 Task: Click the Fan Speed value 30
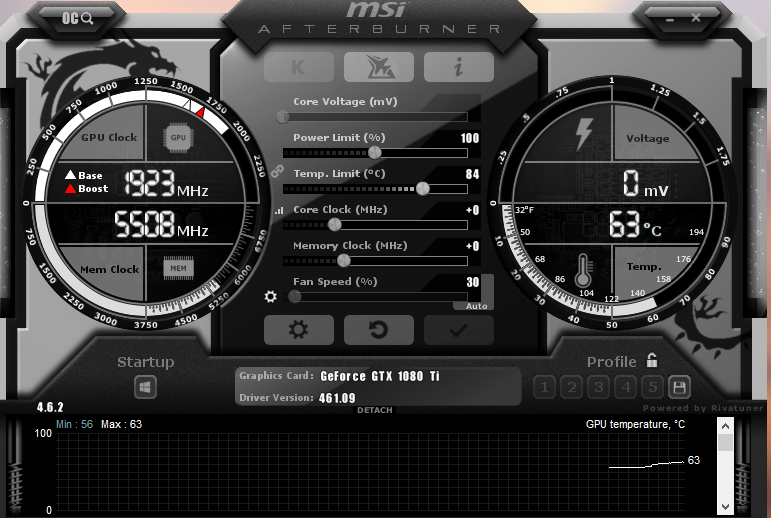tap(473, 282)
